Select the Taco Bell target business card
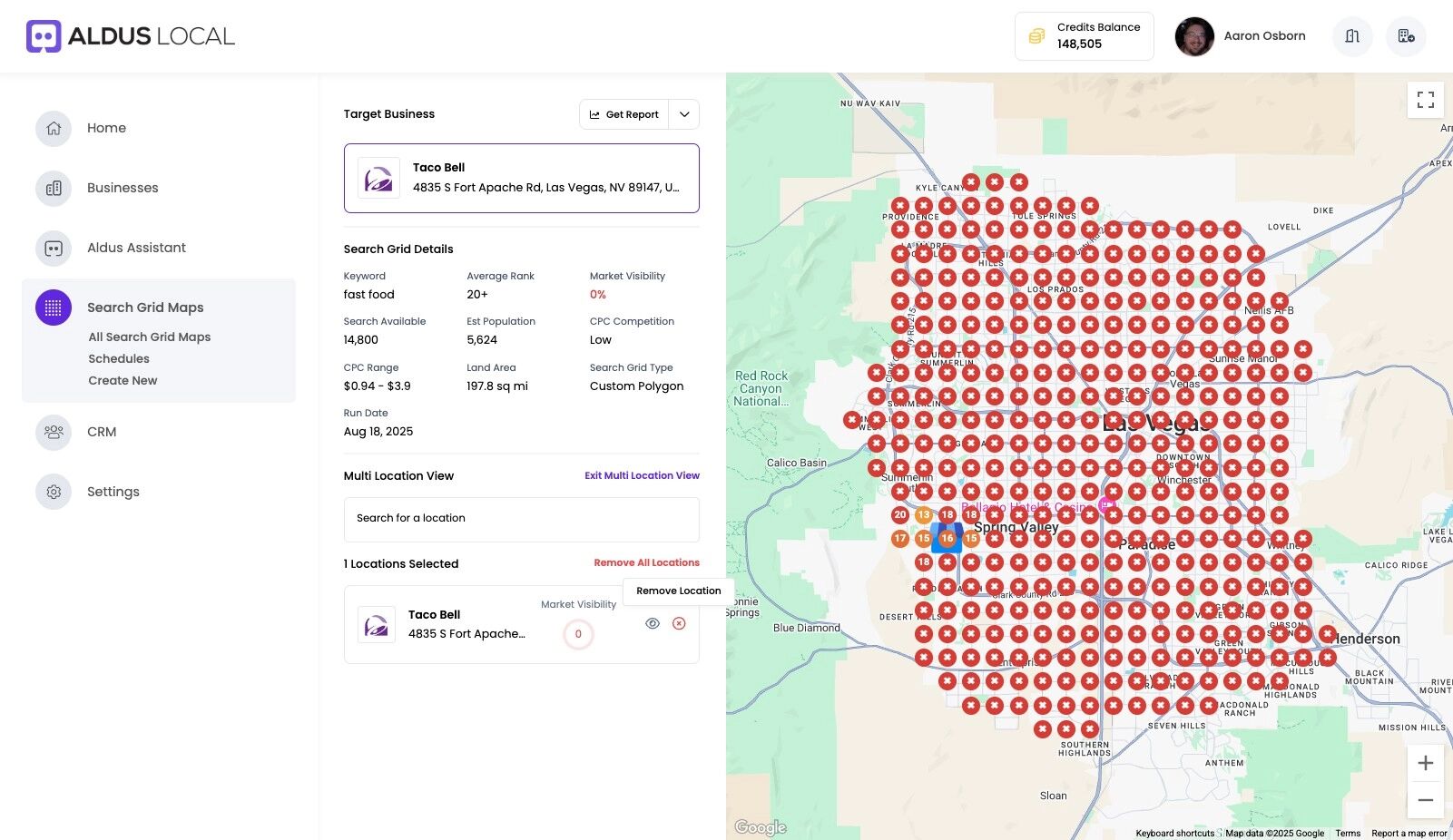This screenshot has width=1453, height=840. pyautogui.click(x=522, y=178)
